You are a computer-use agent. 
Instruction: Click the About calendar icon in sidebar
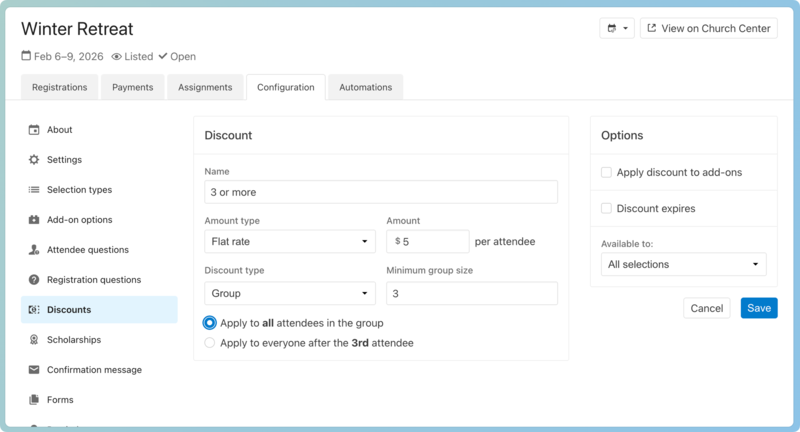coord(34,130)
